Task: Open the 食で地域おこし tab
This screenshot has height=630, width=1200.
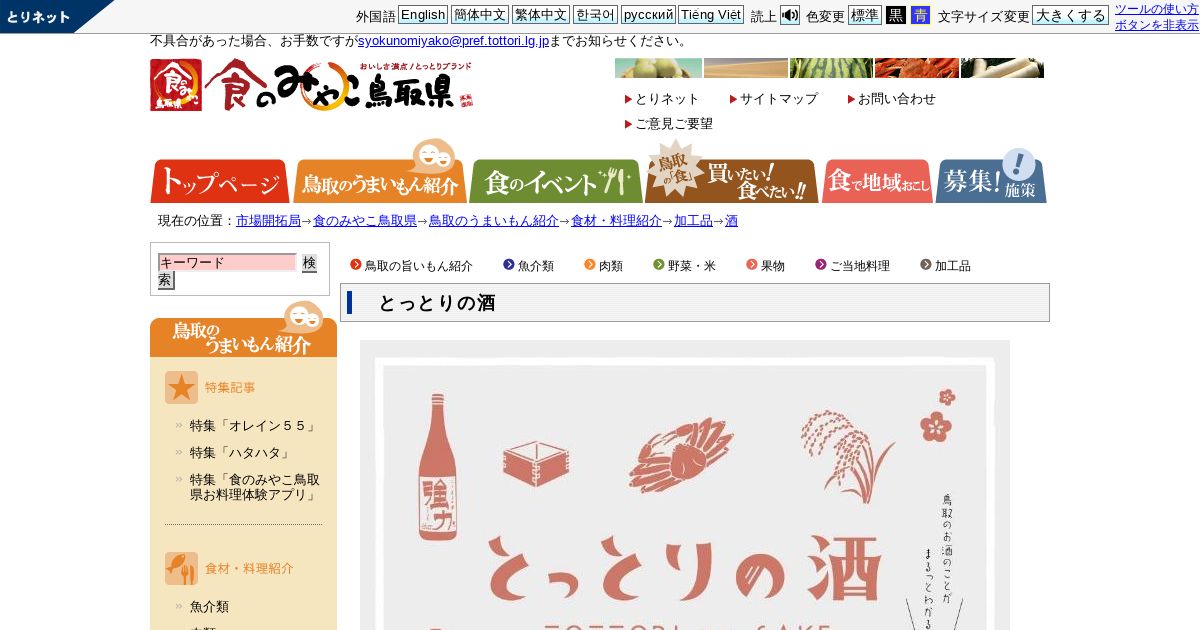Action: click(x=877, y=182)
